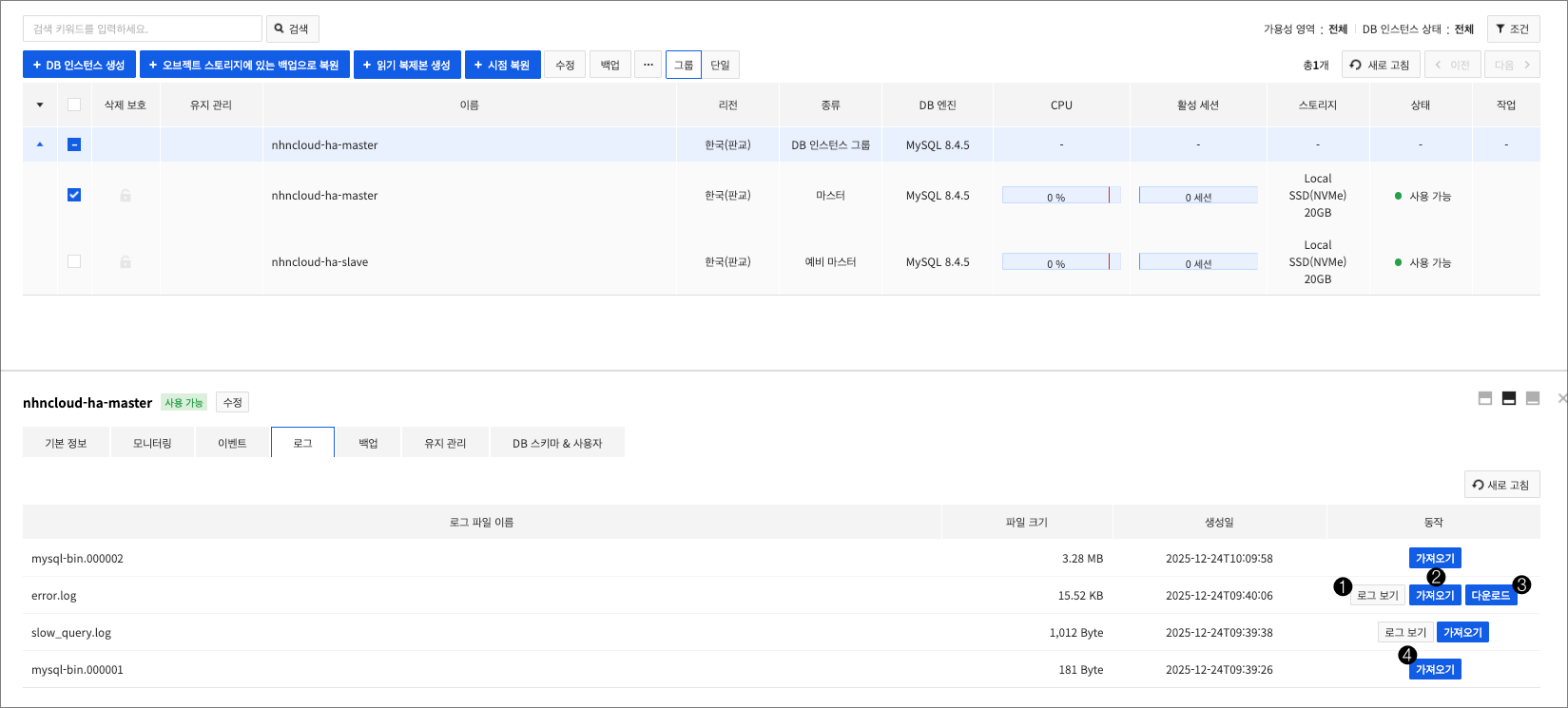Image resolution: width=1568 pixels, height=708 pixels.
Task: Click 가져오기 for error.log
Action: 1435,595
